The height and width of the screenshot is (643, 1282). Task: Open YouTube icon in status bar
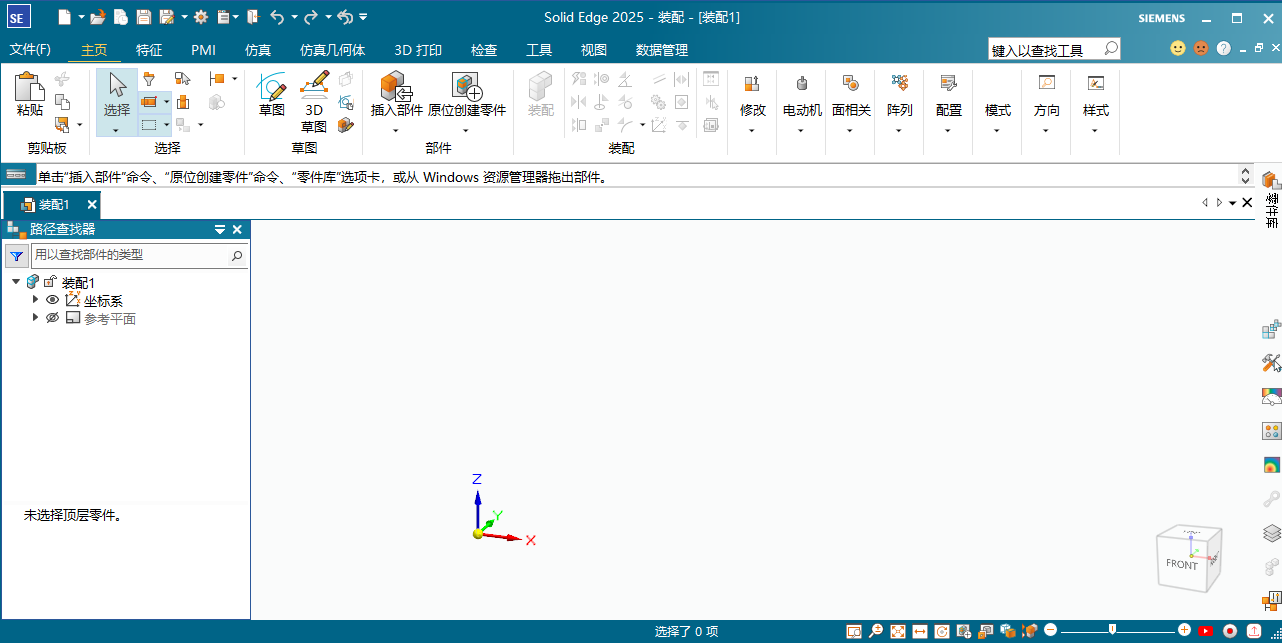1206,631
